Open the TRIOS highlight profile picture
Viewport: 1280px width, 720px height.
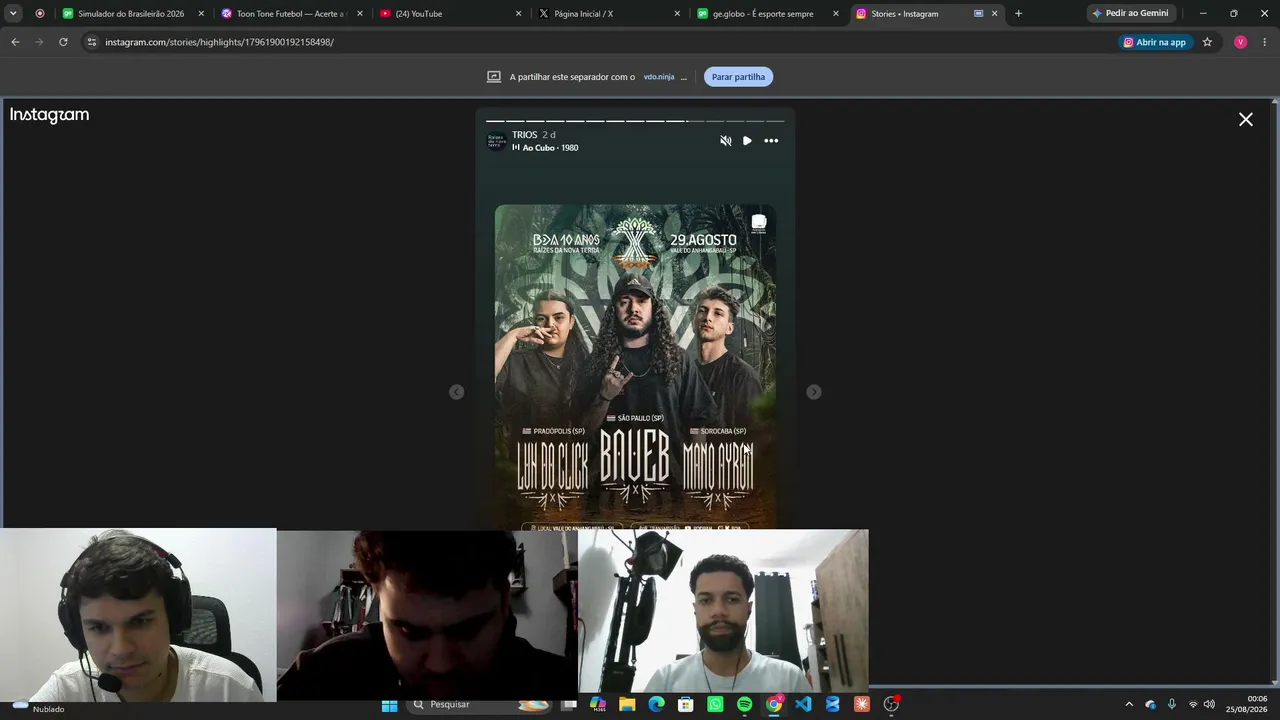coord(497,141)
